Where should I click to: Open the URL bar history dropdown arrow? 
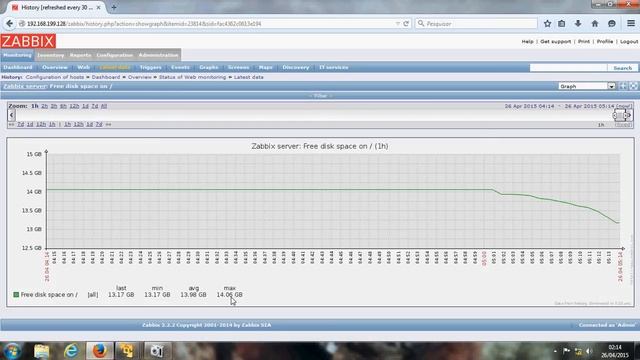pyautogui.click(x=398, y=24)
